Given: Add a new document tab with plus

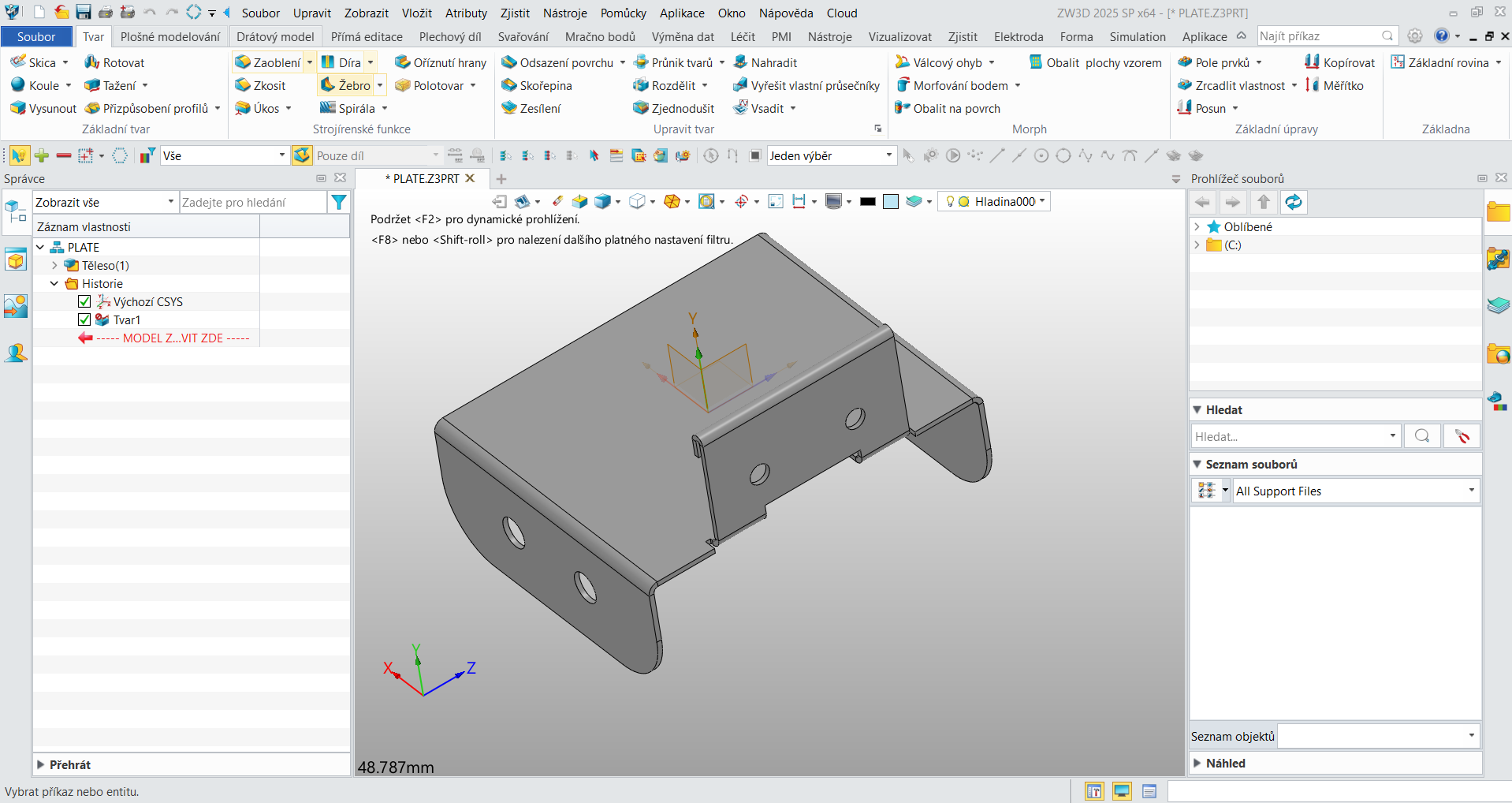Looking at the screenshot, I should [501, 179].
